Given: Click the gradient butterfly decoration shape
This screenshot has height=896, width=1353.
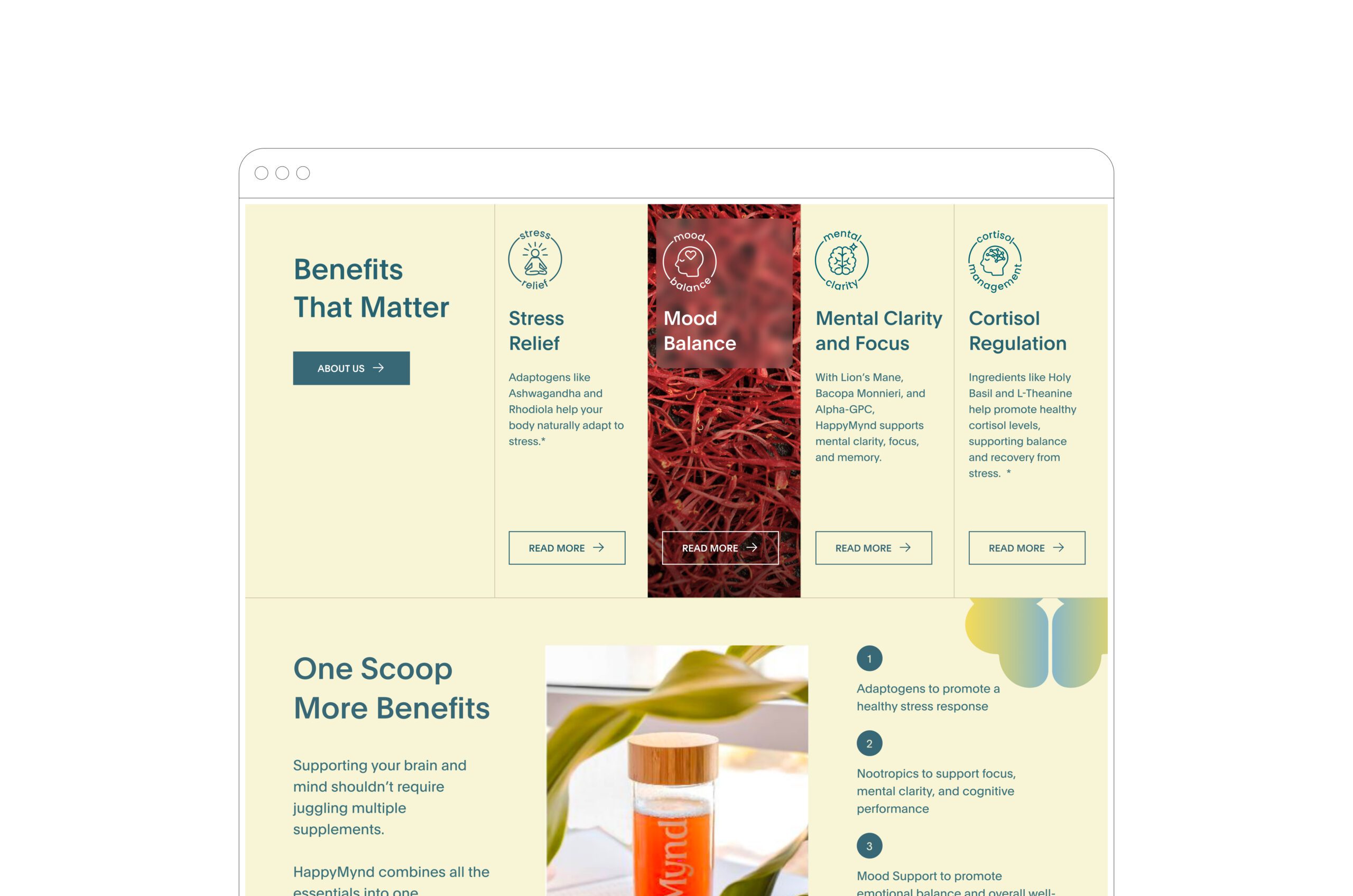Looking at the screenshot, I should pos(1036,642).
